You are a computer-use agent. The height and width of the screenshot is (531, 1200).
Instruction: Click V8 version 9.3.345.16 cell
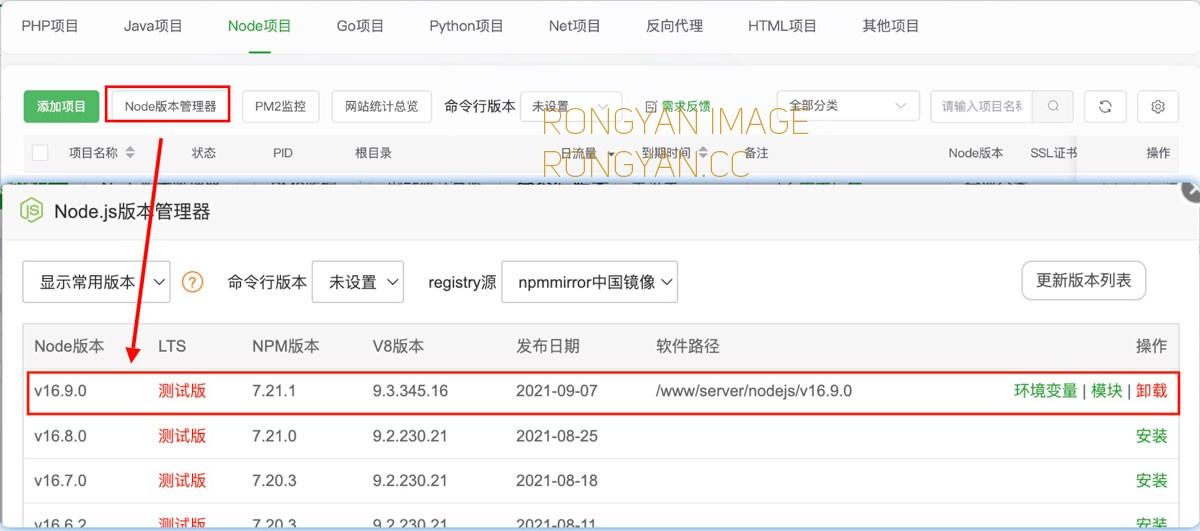410,391
